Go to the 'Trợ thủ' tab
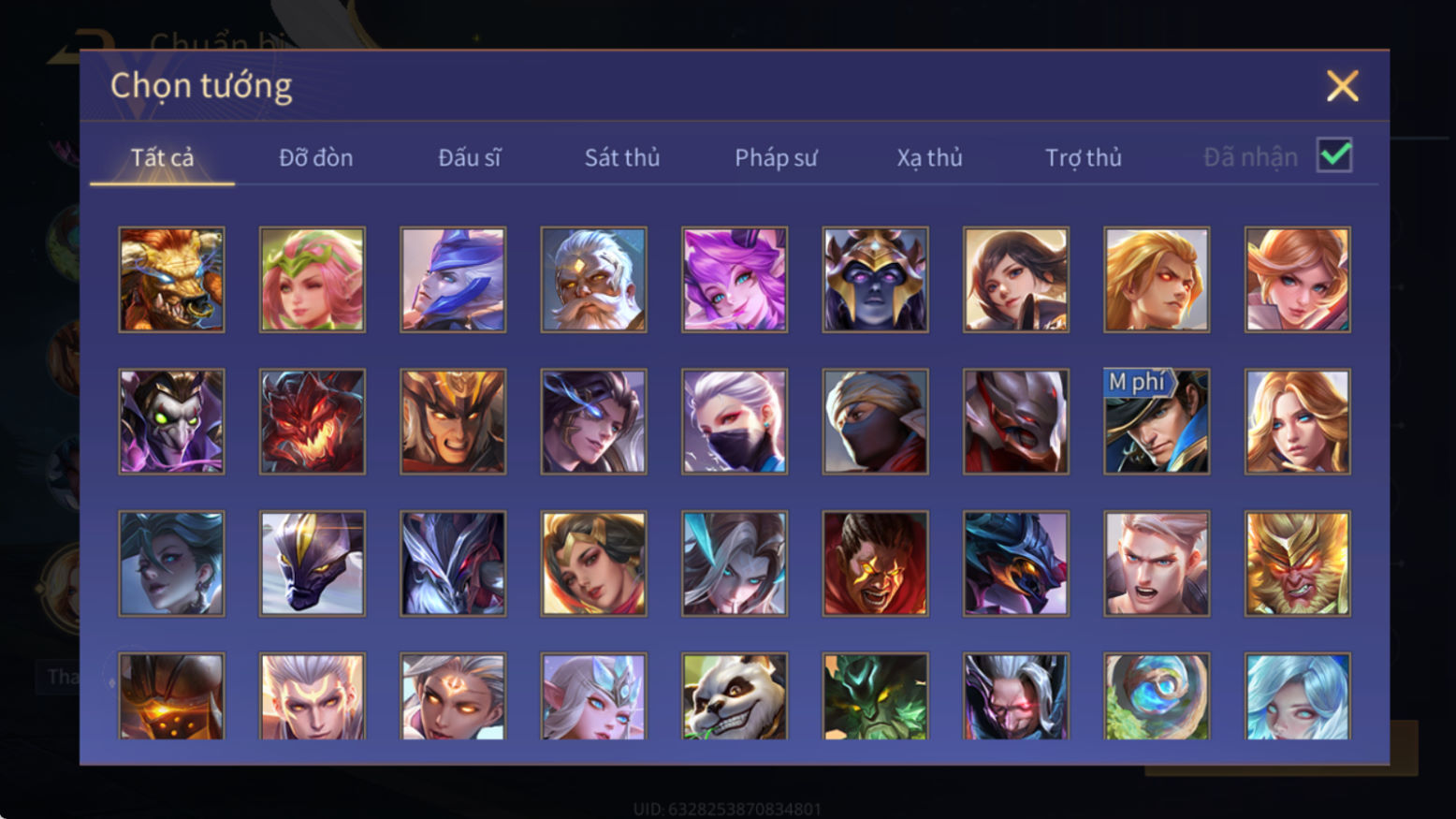The height and width of the screenshot is (819, 1456). 1084,157
